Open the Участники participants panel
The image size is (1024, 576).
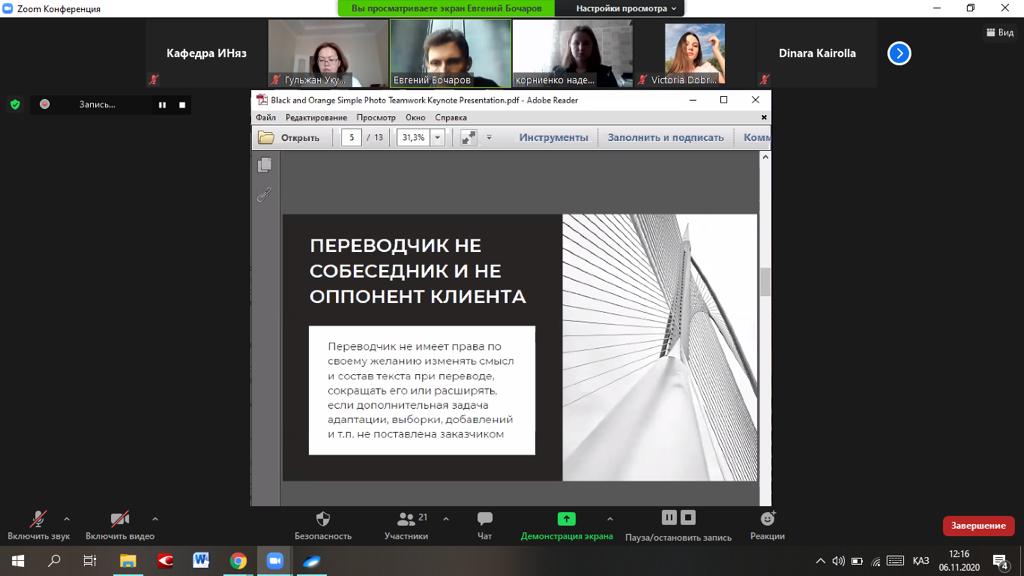pyautogui.click(x=406, y=519)
